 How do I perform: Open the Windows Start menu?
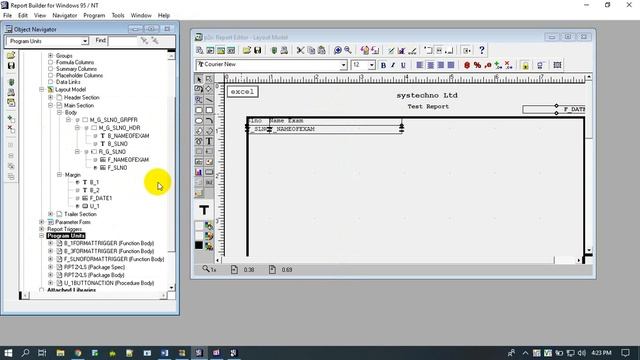pyautogui.click(x=8, y=353)
